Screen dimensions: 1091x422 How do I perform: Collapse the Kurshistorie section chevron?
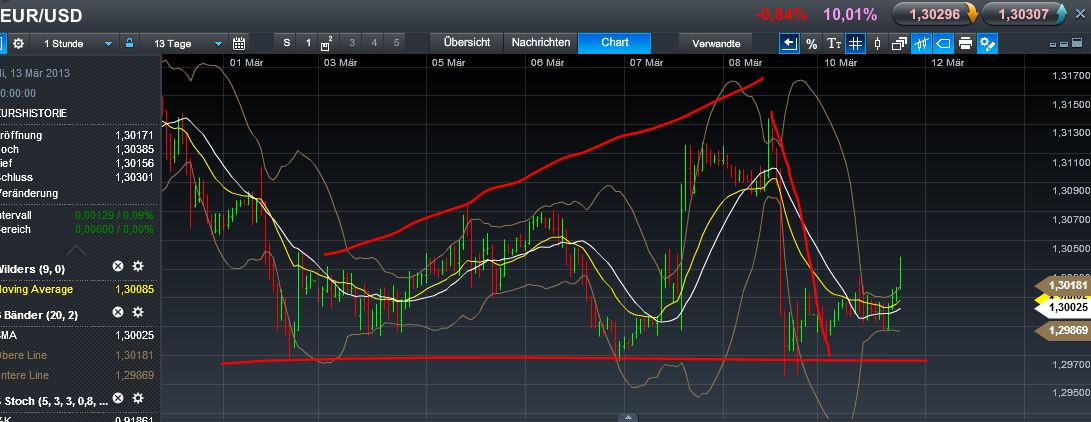[76, 250]
